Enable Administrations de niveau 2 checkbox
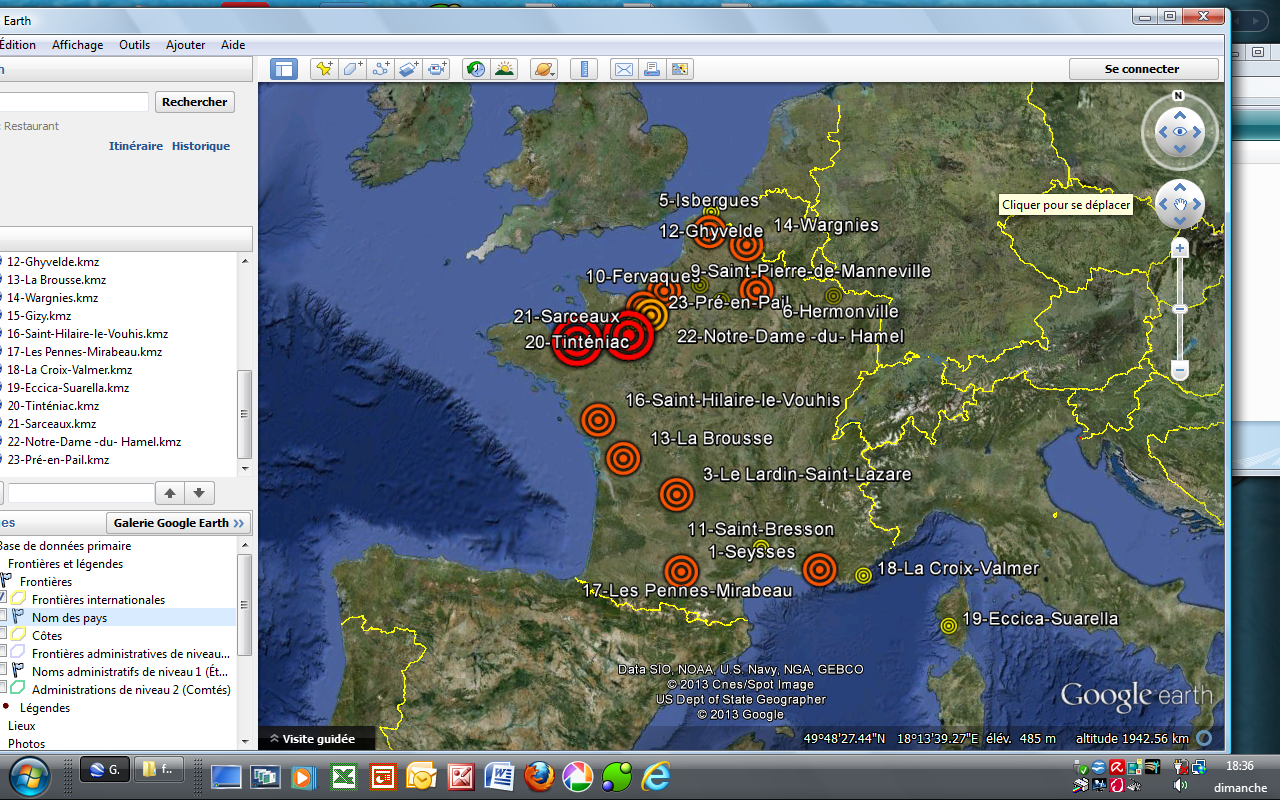Viewport: 1280px width, 800px height. pyautogui.click(x=2, y=689)
